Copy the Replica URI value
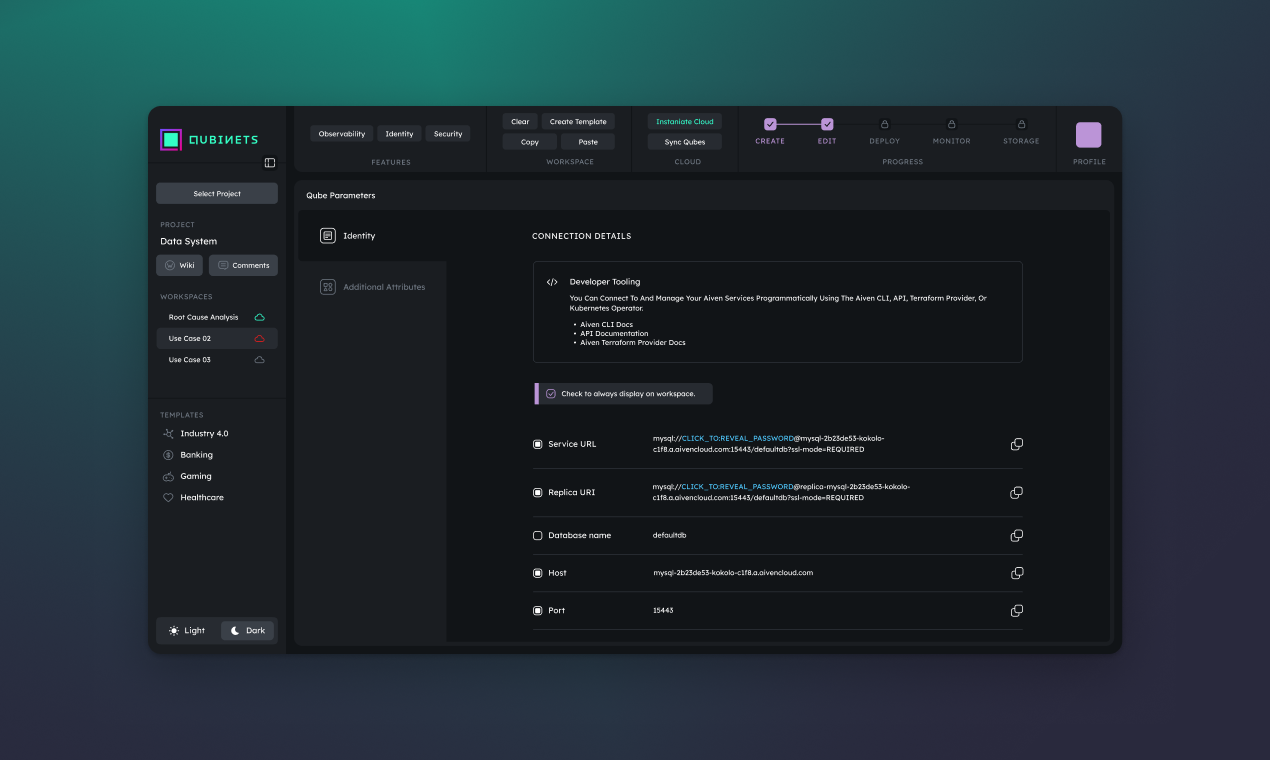This screenshot has width=1270, height=760. coord(1017,493)
